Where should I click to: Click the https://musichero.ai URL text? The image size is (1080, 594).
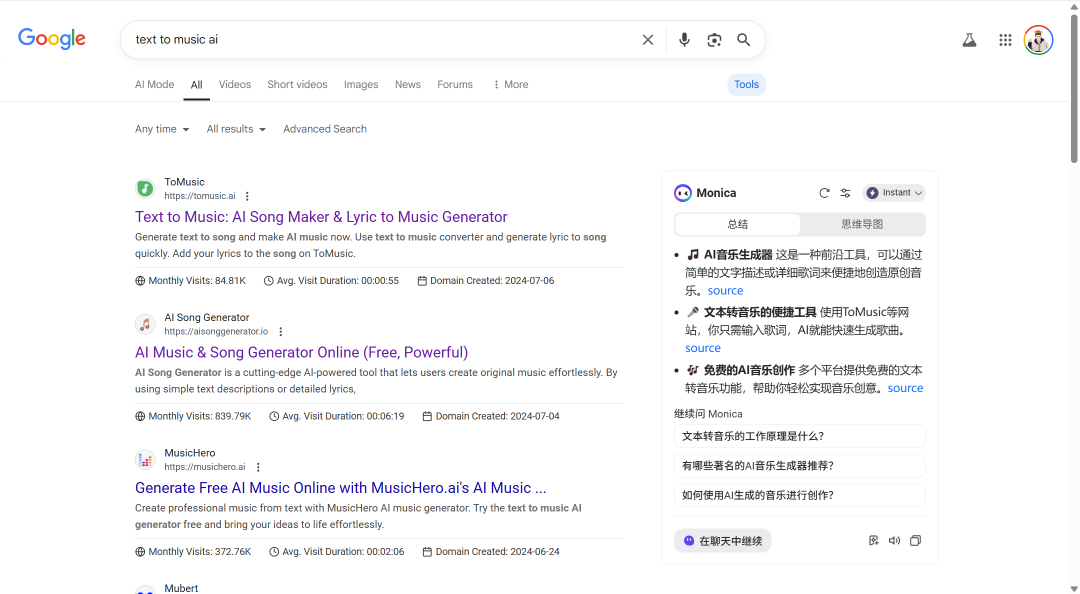pyautogui.click(x=205, y=467)
